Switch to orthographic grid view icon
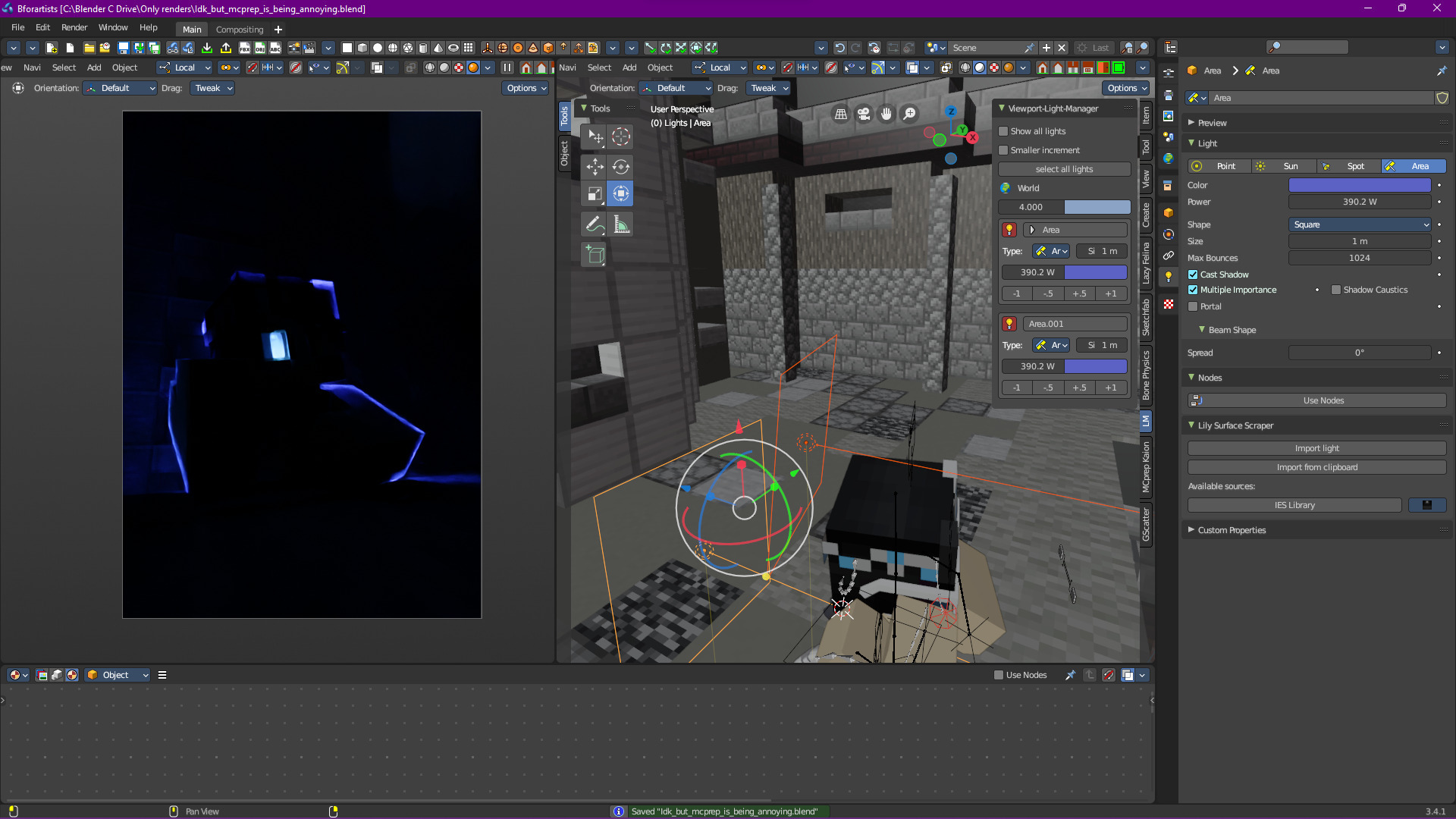Viewport: 1456px width, 819px height. 841,114
